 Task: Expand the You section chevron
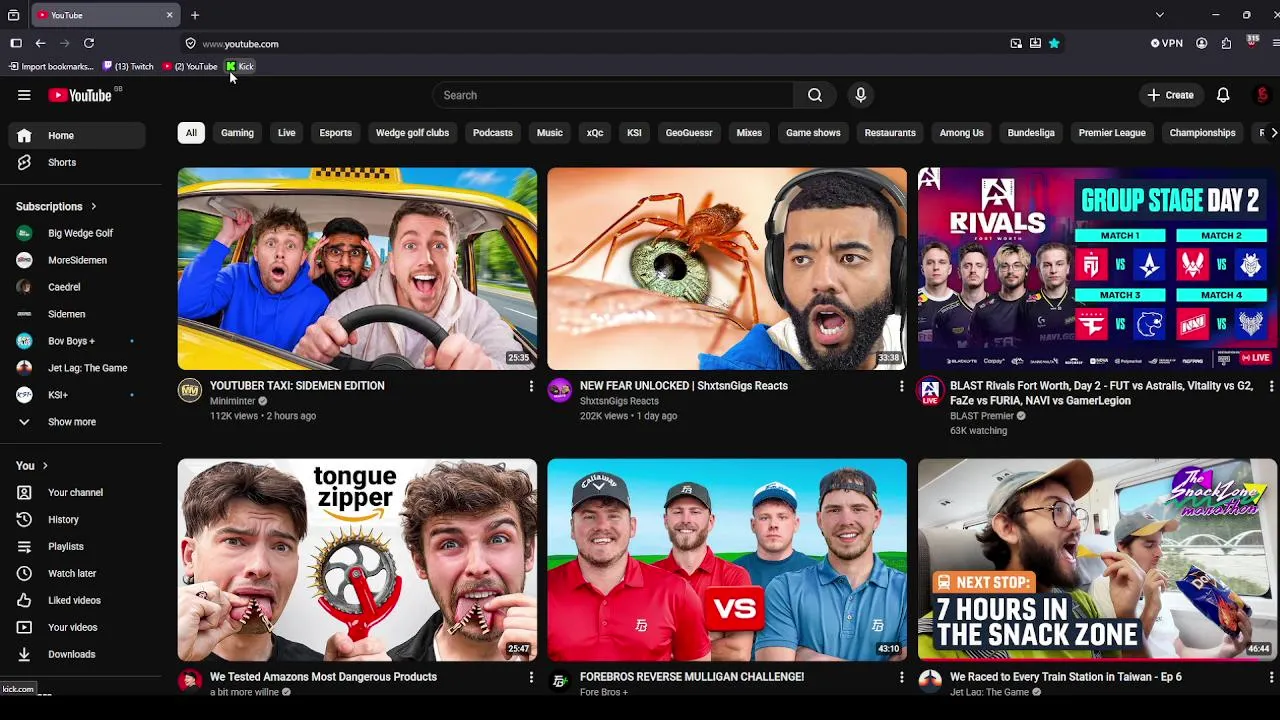[45, 465]
